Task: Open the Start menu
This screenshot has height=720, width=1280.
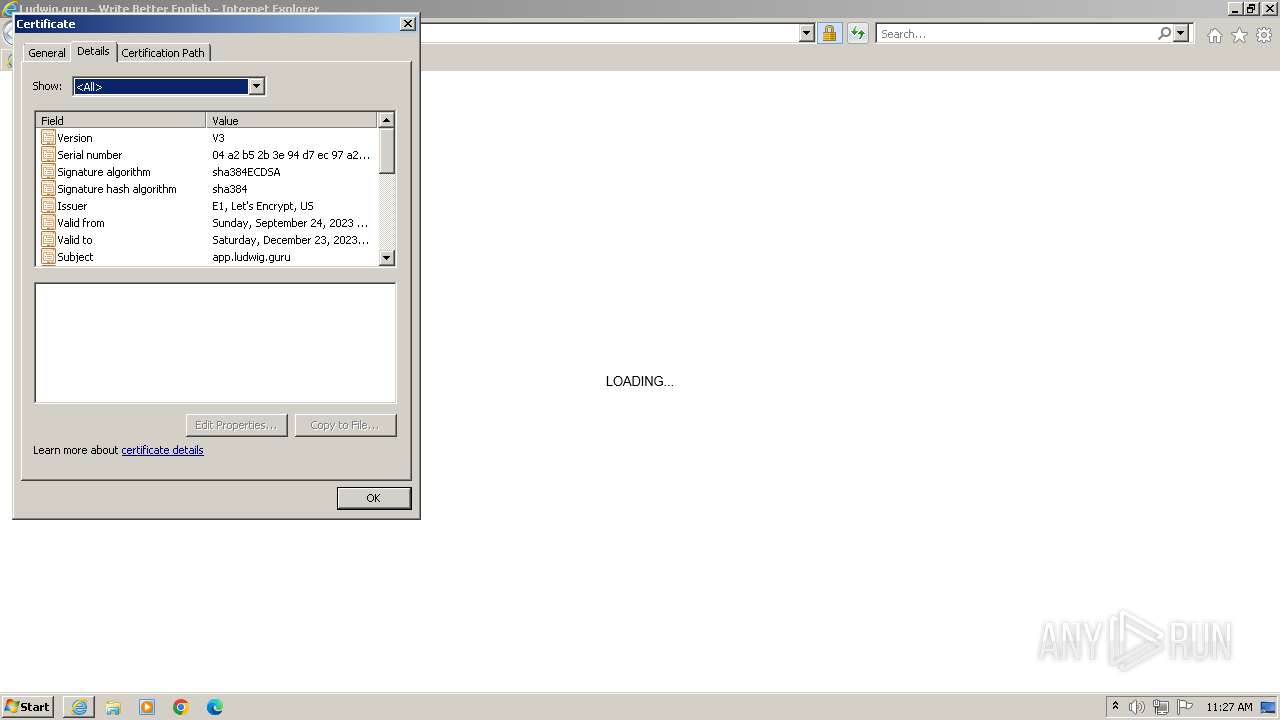Action: pyautogui.click(x=28, y=707)
